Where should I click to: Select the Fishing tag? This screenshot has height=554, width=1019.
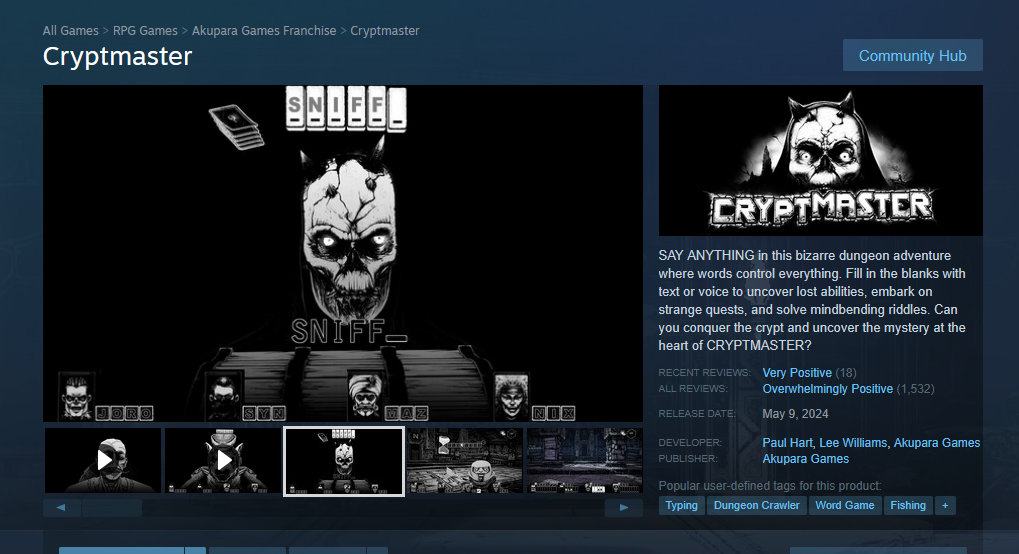click(x=908, y=505)
